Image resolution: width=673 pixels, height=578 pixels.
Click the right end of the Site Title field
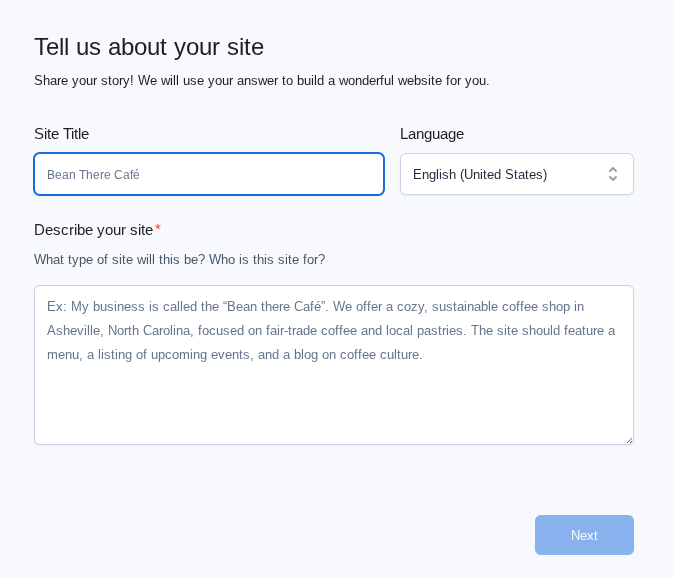coord(360,174)
